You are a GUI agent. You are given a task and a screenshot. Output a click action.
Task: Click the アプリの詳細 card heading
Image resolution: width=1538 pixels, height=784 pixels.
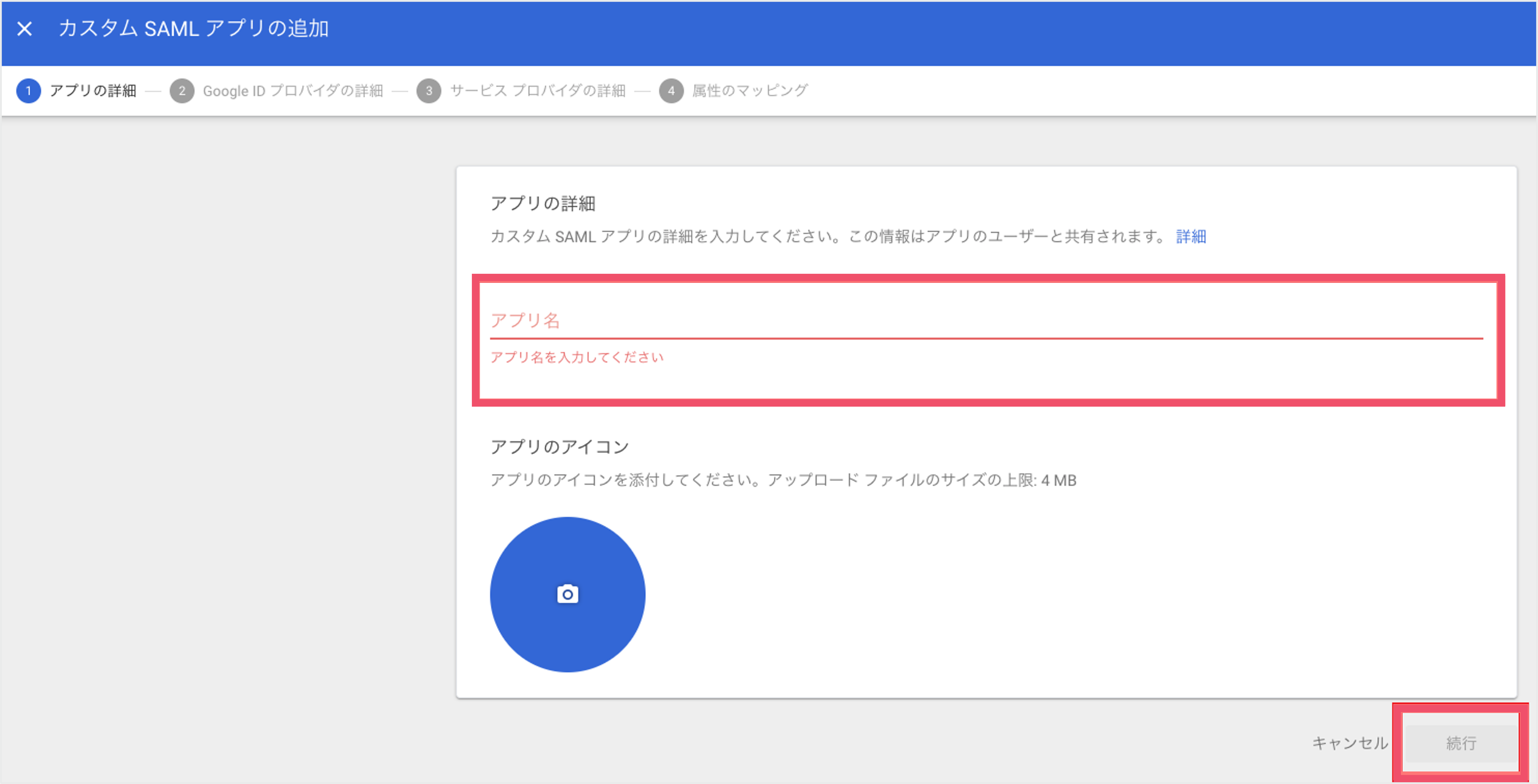[543, 204]
